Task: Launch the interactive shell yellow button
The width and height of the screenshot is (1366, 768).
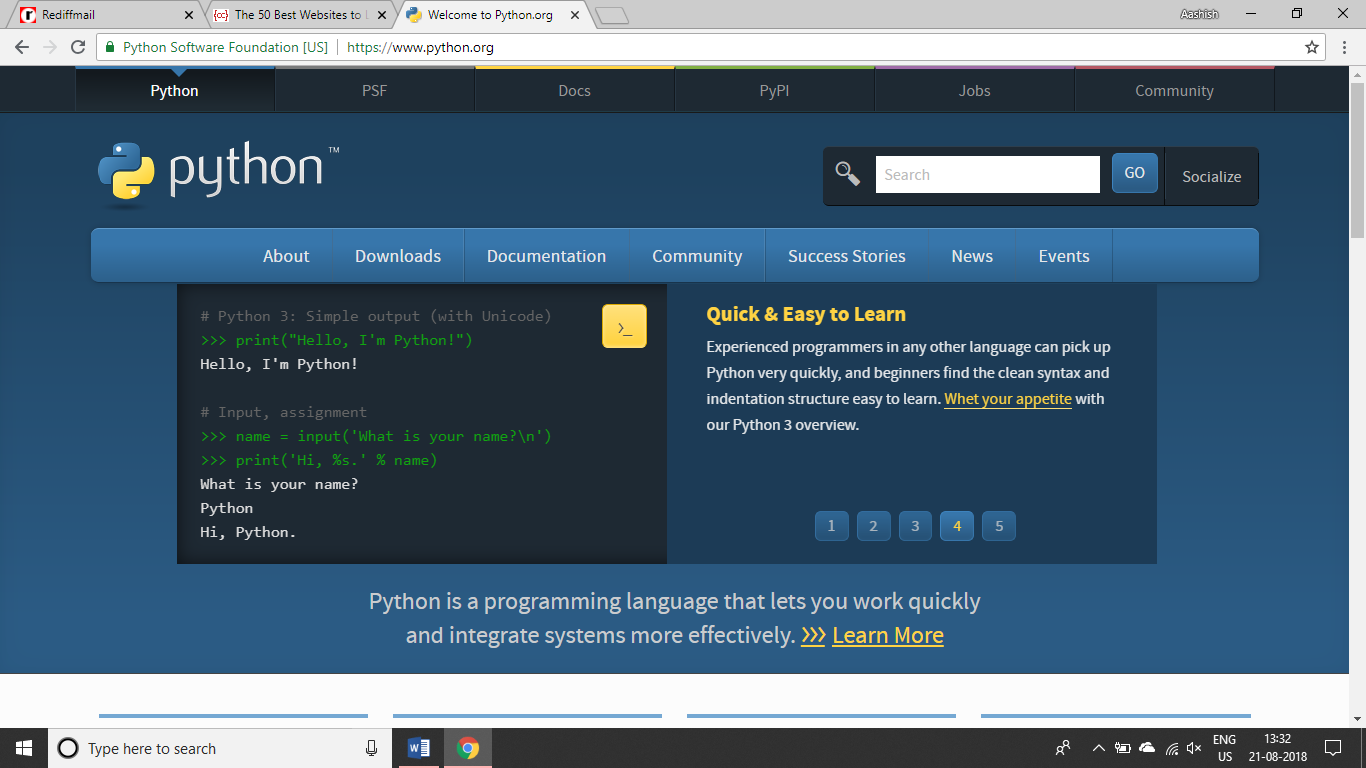Action: [x=624, y=326]
